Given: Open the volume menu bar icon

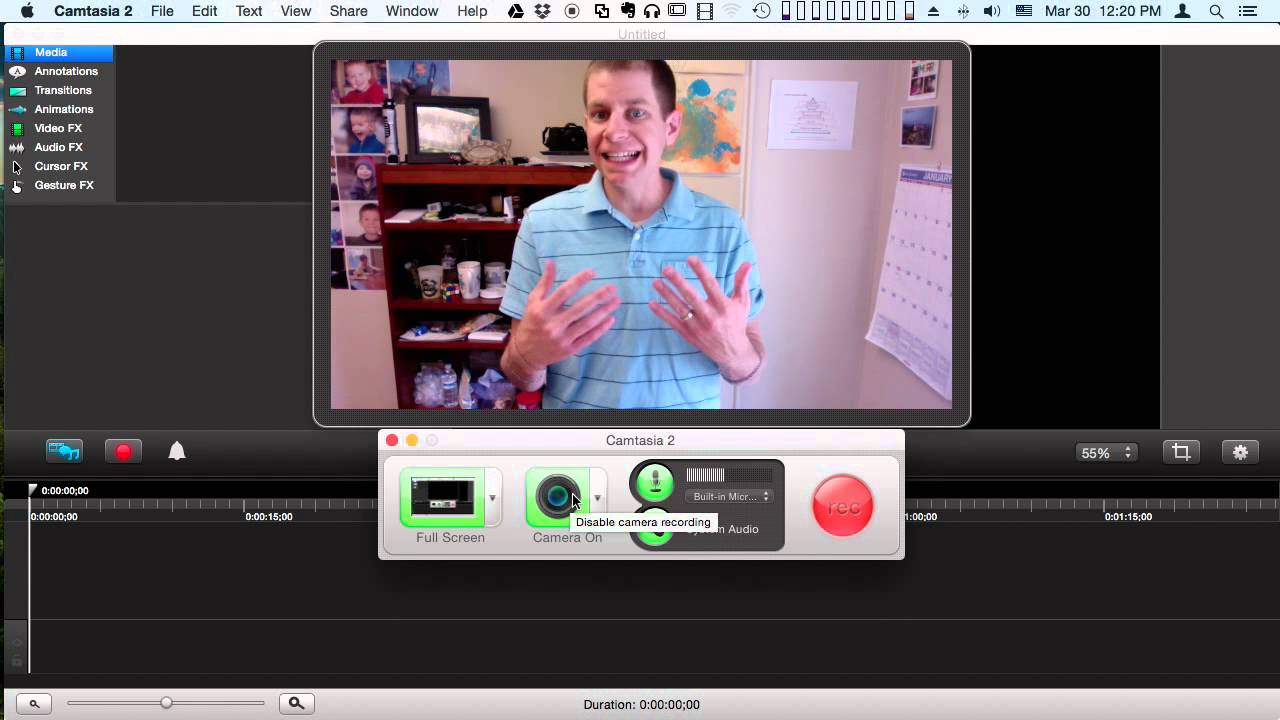Looking at the screenshot, I should (992, 11).
